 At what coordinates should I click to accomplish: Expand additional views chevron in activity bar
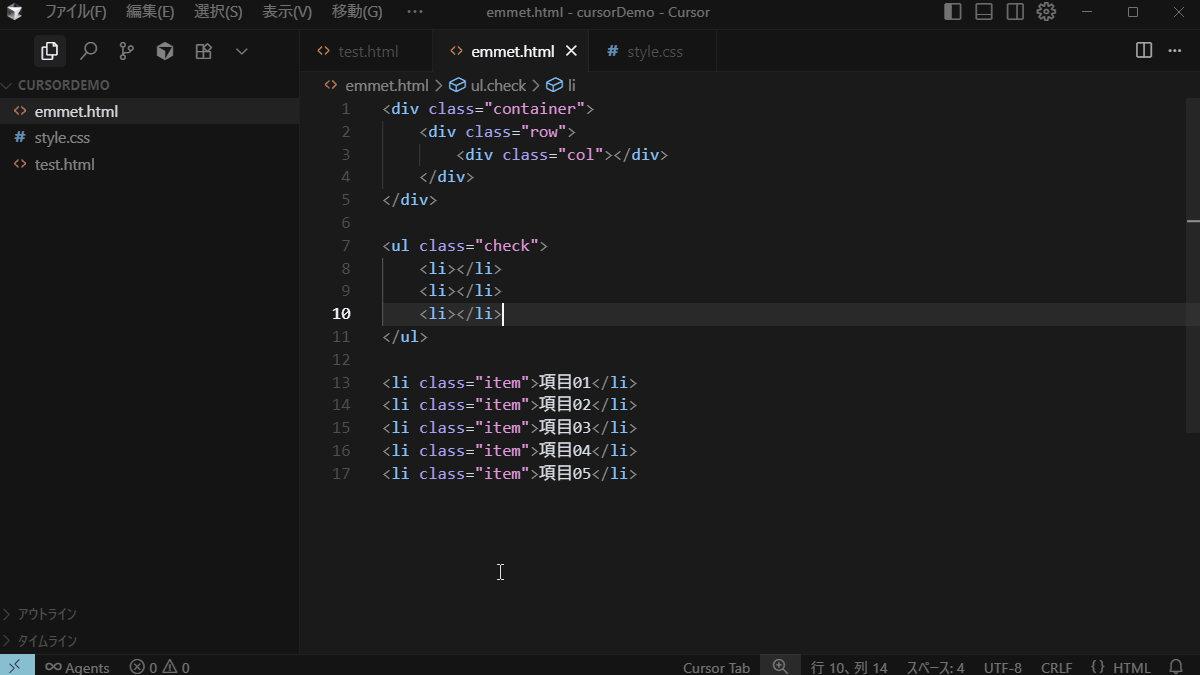[241, 51]
